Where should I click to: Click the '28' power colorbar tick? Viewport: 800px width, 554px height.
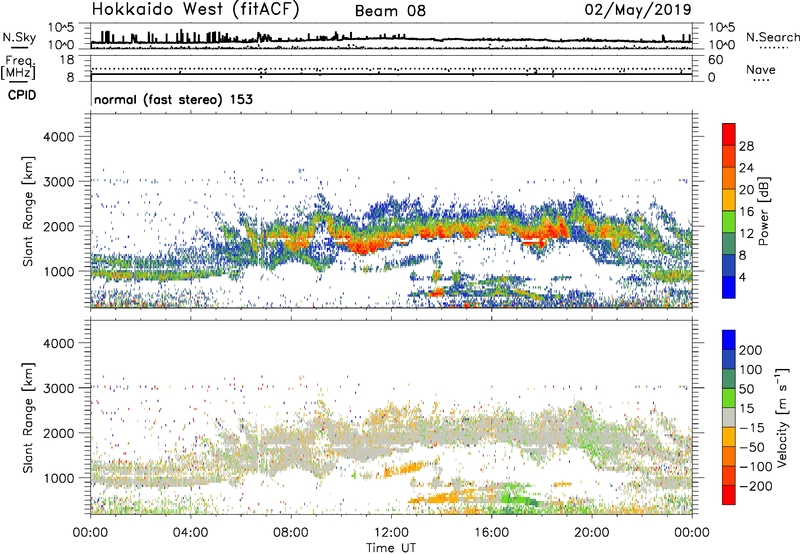(x=746, y=146)
